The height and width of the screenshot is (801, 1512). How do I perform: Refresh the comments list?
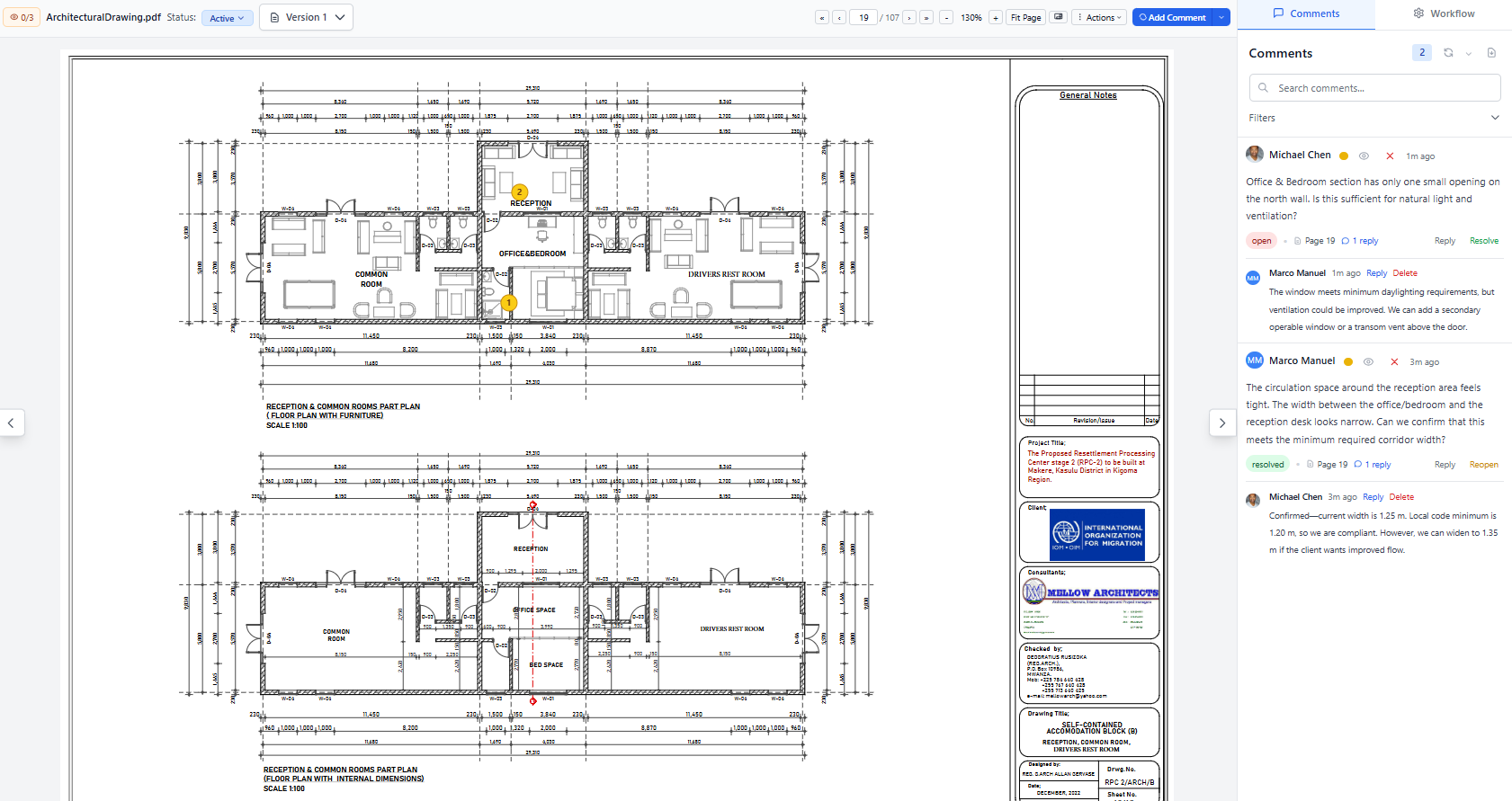pyautogui.click(x=1448, y=53)
